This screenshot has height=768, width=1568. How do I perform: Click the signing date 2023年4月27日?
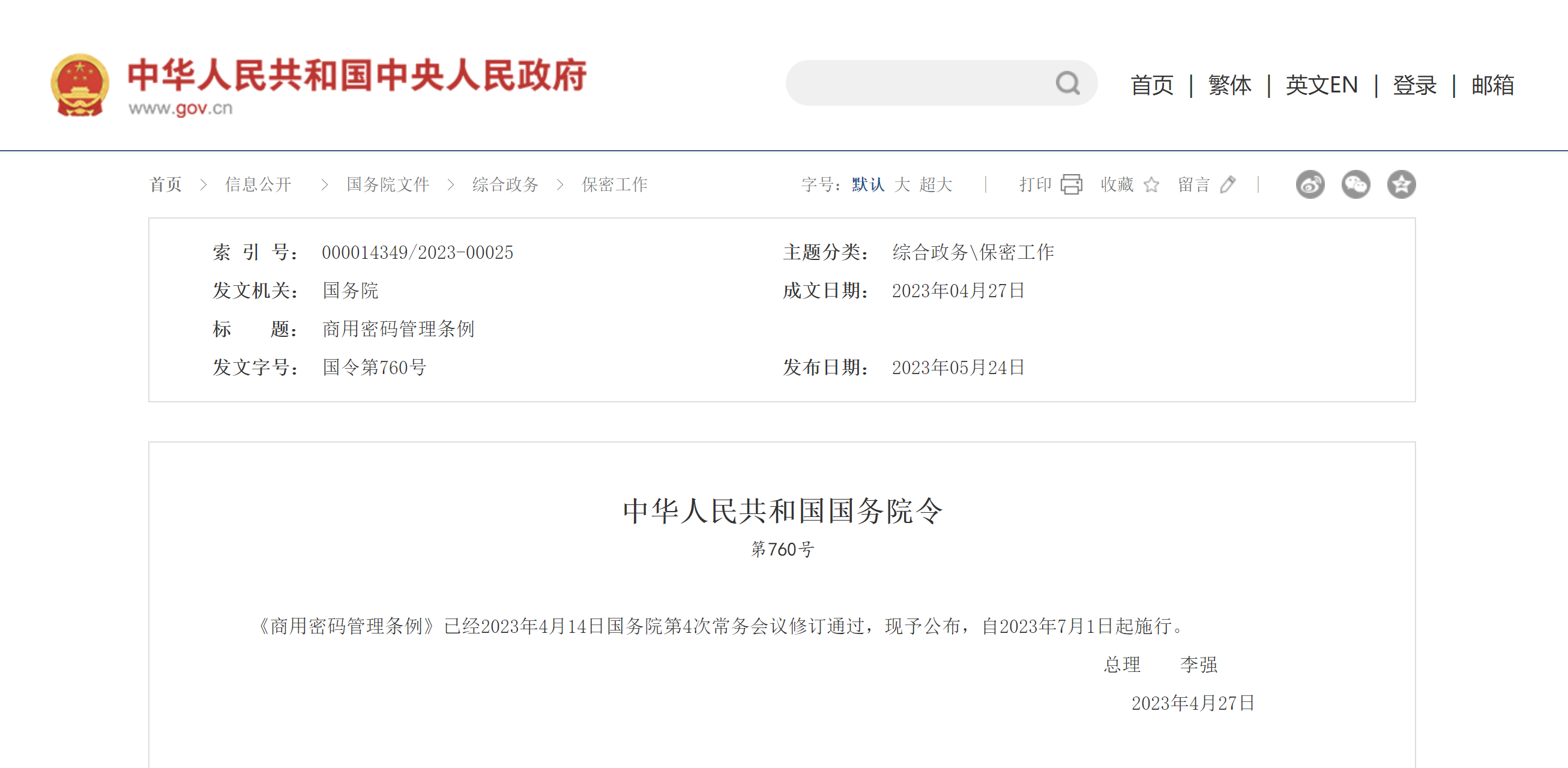[1193, 703]
